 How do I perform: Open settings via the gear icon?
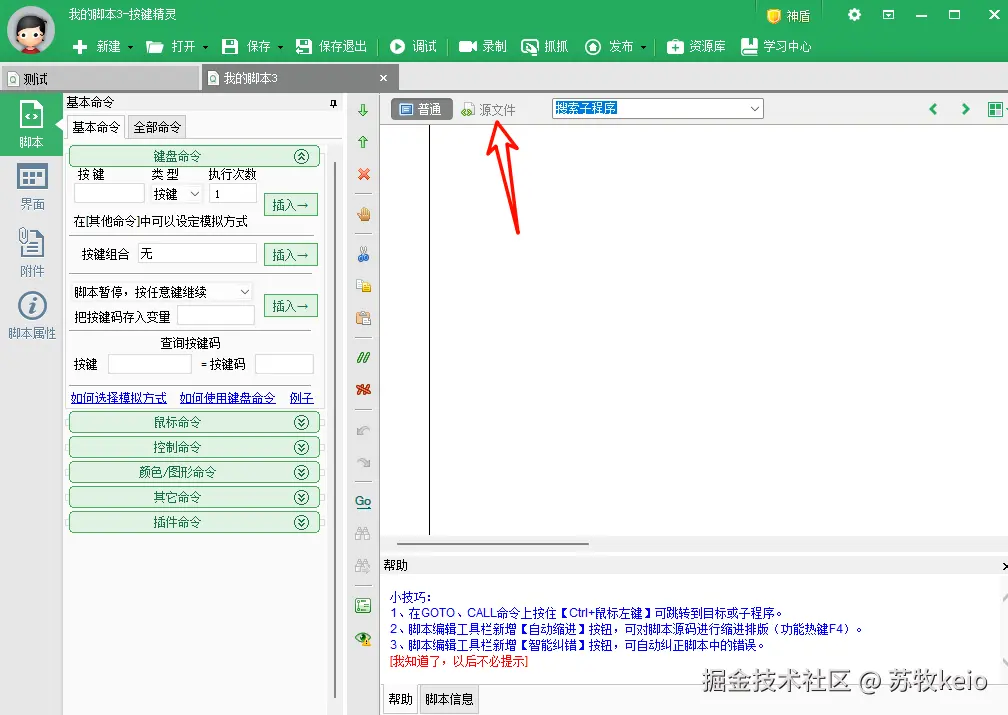point(854,15)
